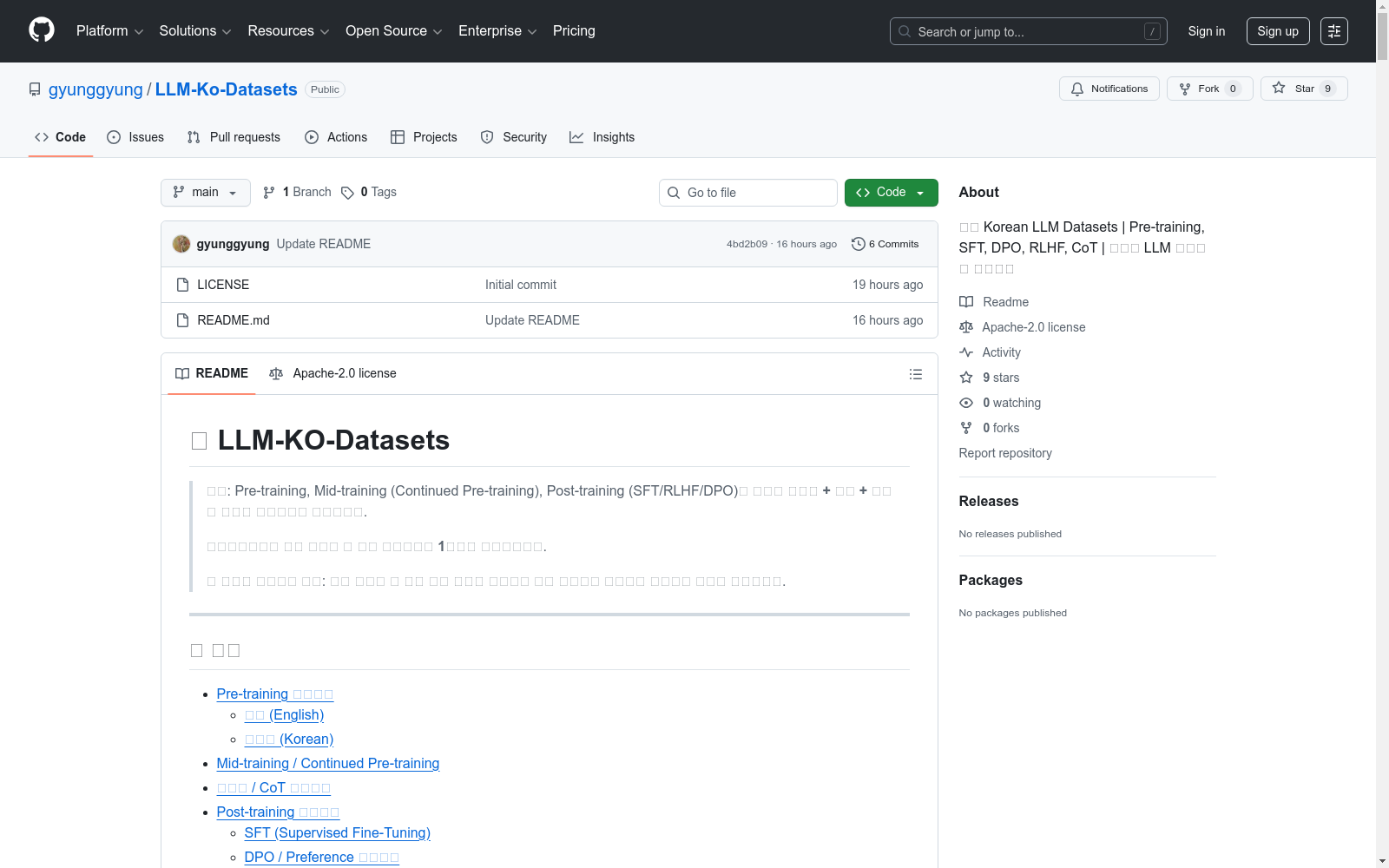The image size is (1389, 868).
Task: Jump to Post-training section link
Action: pos(278,812)
